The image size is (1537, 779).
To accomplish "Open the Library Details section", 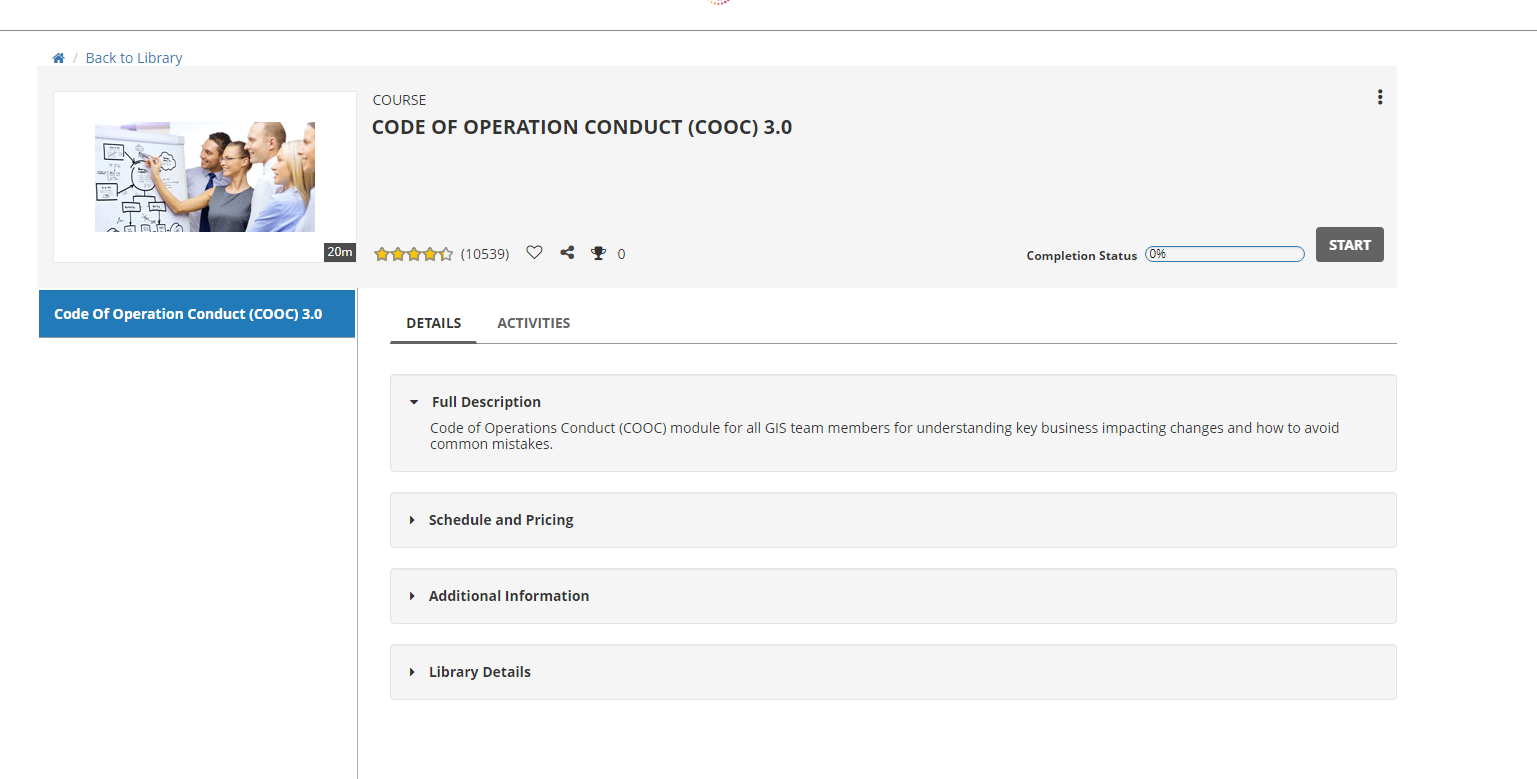I will [x=479, y=672].
